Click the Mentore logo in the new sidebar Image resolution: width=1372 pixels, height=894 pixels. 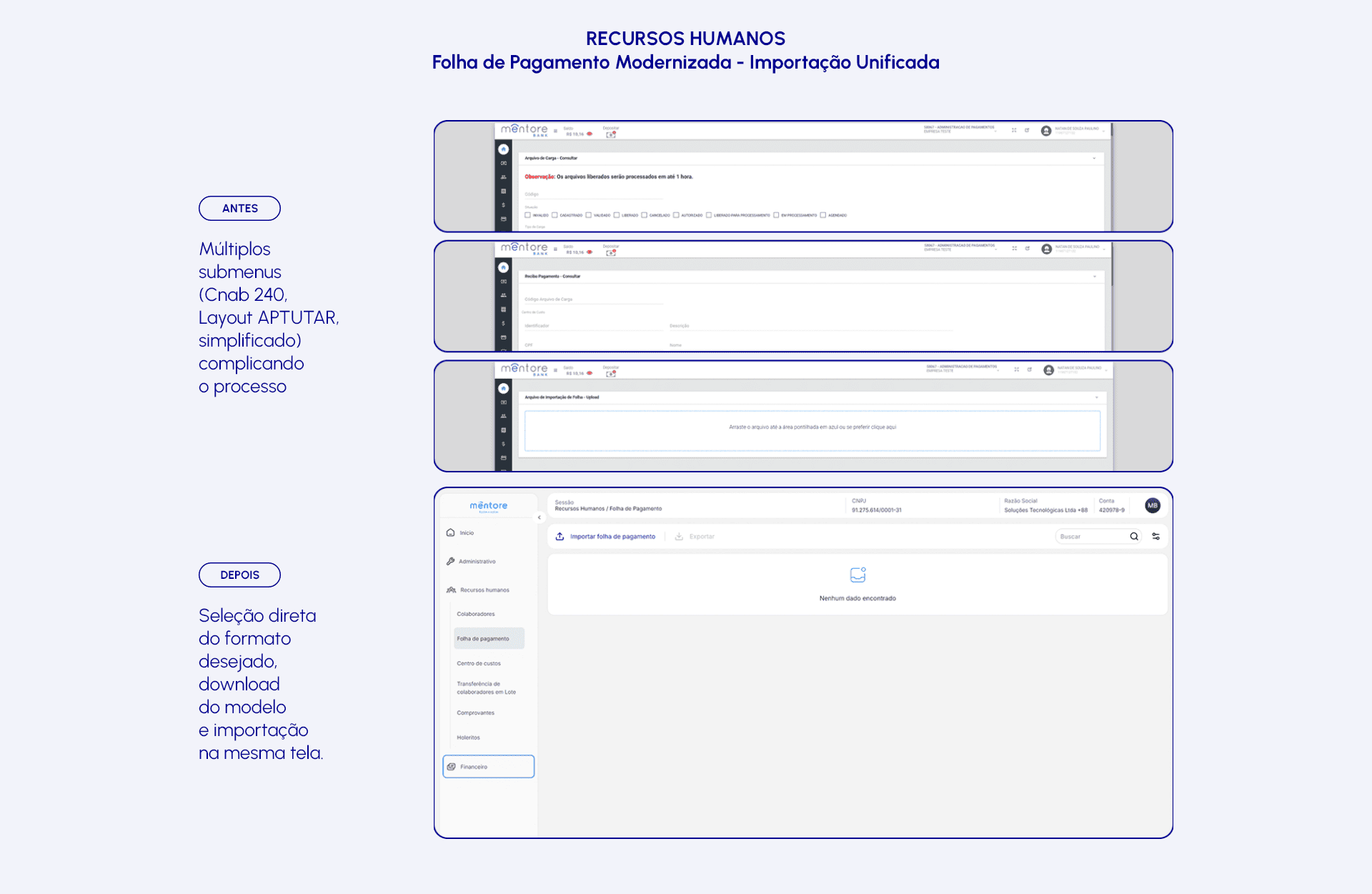pos(489,506)
